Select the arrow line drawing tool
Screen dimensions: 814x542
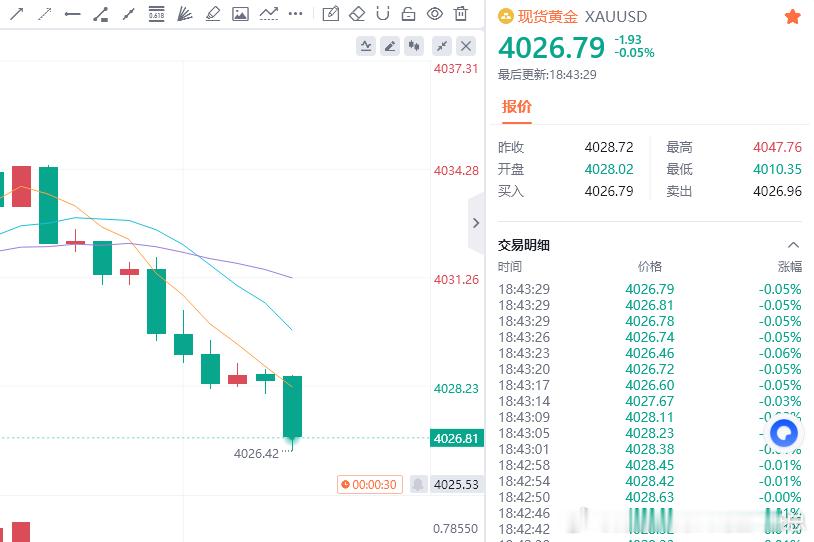click(17, 14)
